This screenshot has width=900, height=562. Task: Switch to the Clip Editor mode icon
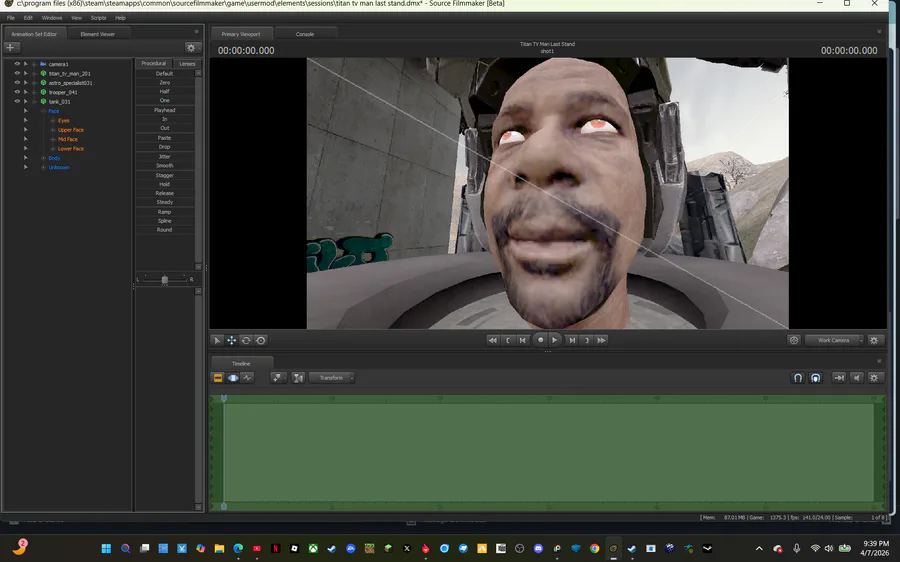pyautogui.click(x=218, y=378)
